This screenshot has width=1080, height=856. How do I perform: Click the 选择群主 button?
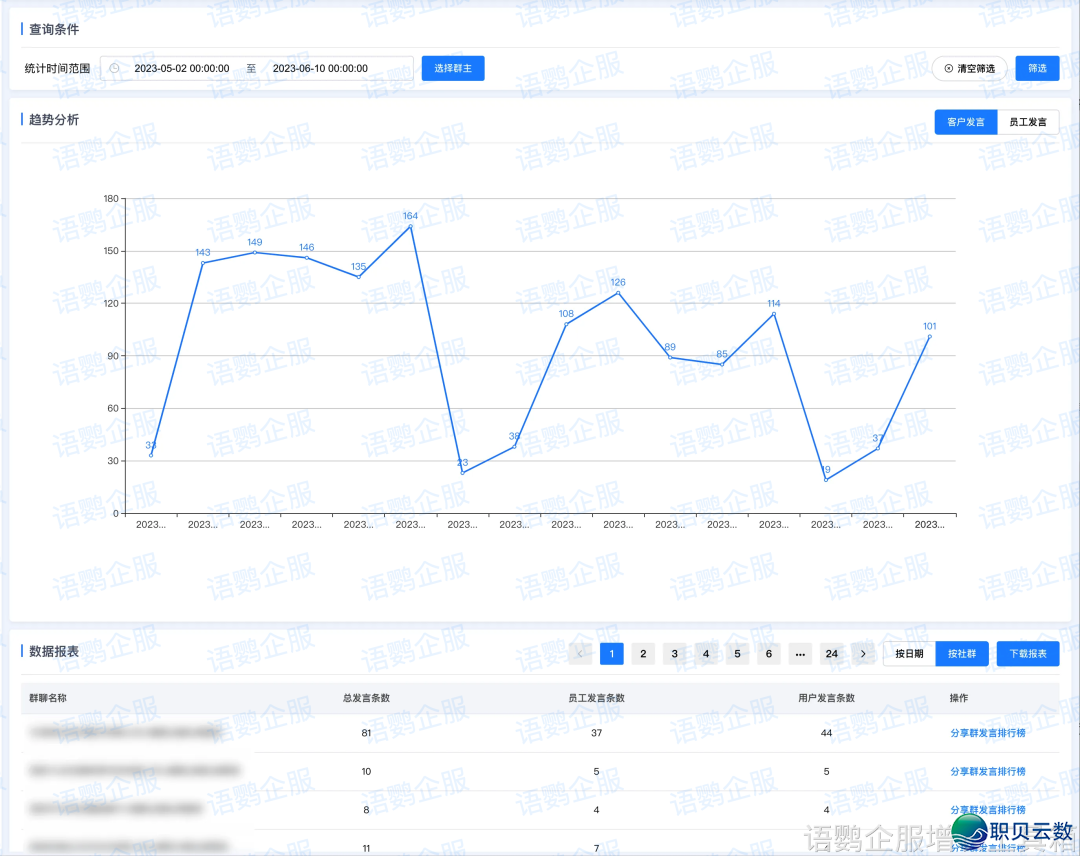click(x=453, y=69)
